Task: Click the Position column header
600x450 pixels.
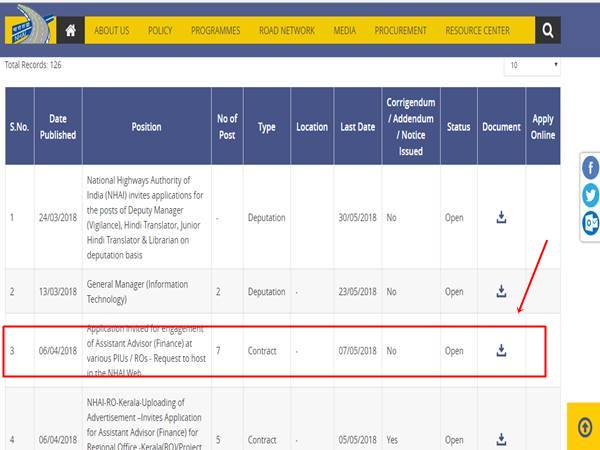Action: (x=147, y=127)
